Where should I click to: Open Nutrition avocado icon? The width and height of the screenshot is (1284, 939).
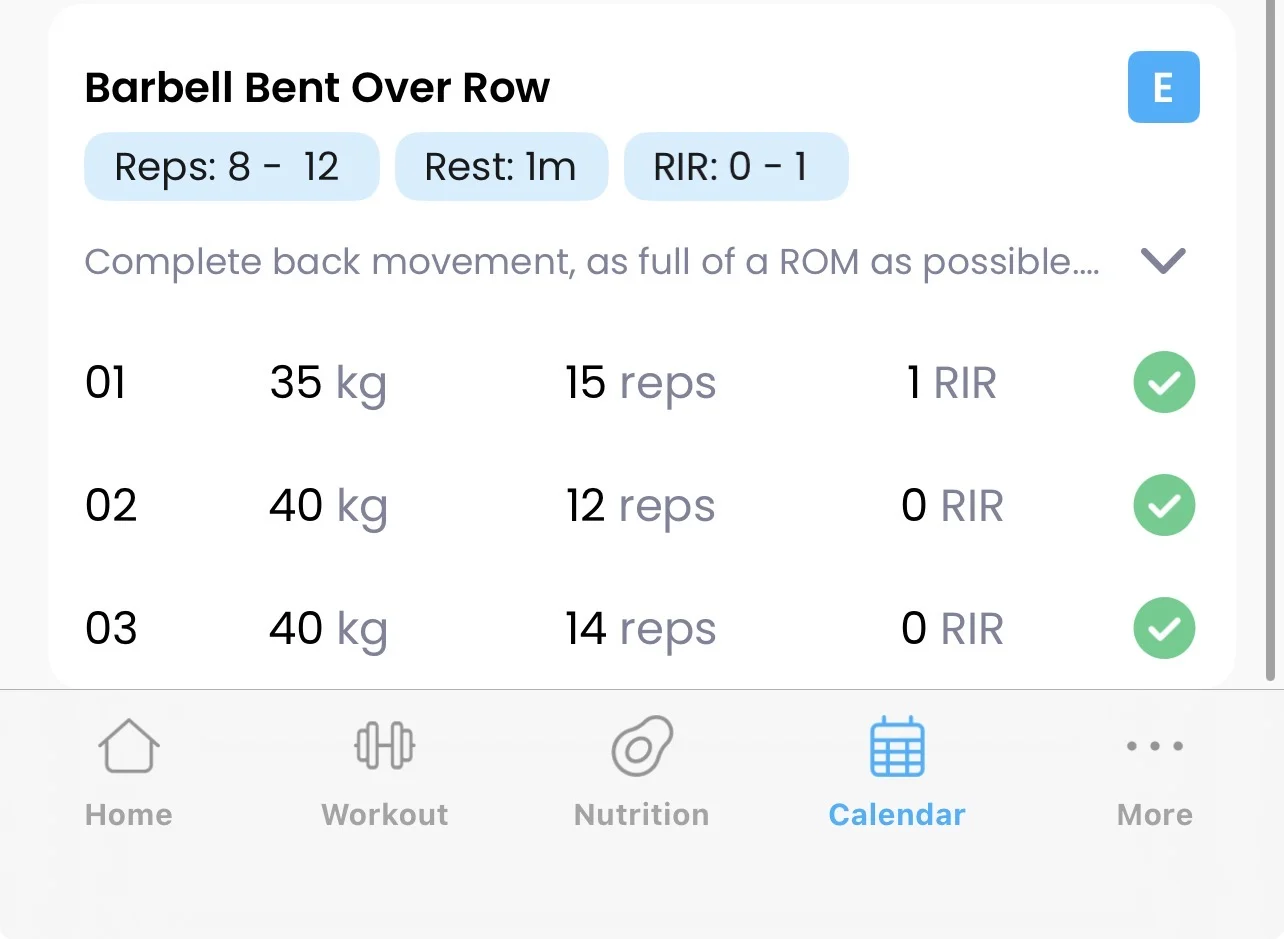(x=641, y=747)
